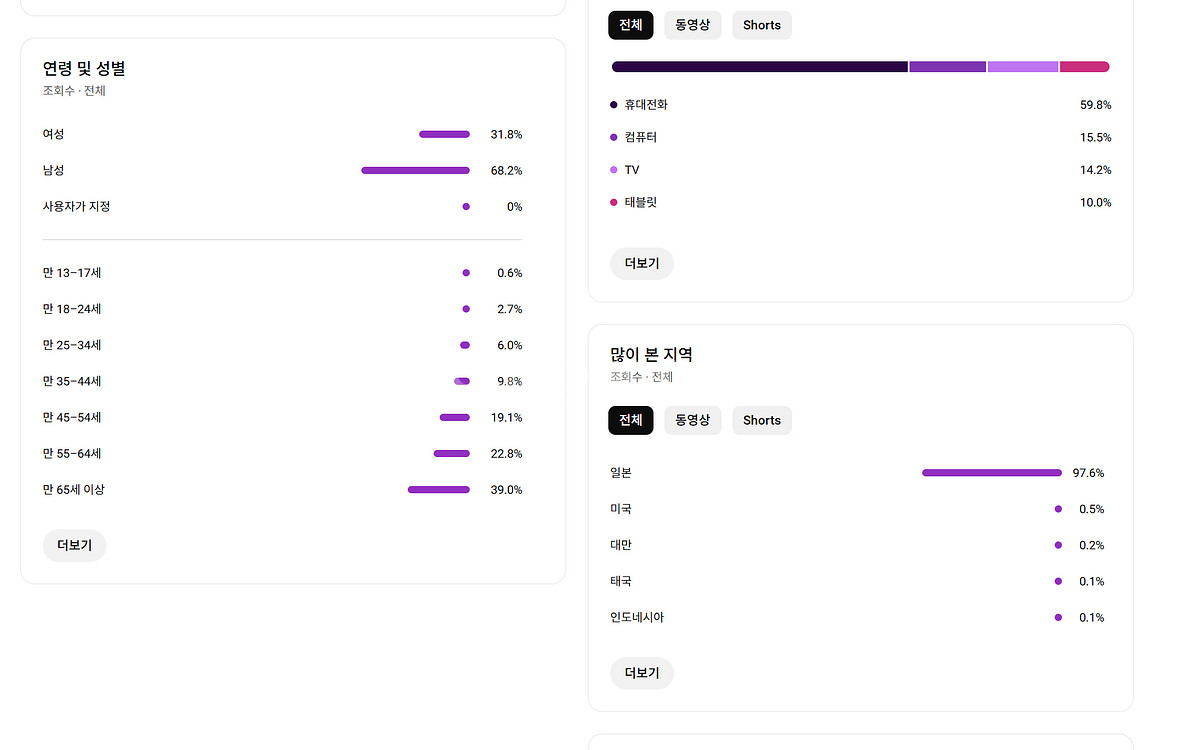Click dark purple 휴대전화 bar segment
The height and width of the screenshot is (750, 1199).
coord(759,67)
